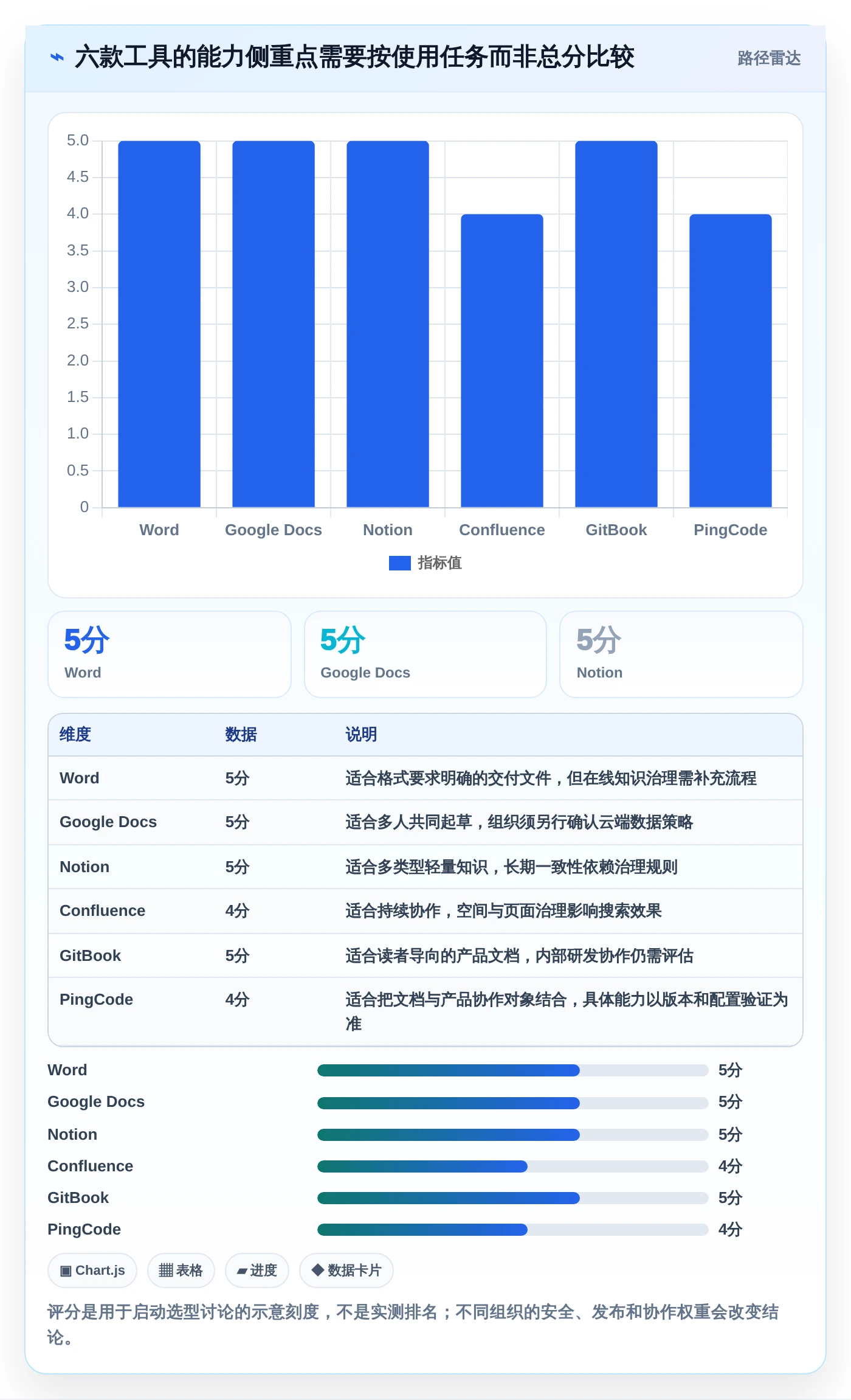
Task: Click the Word bar in the chart
Action: 159,324
